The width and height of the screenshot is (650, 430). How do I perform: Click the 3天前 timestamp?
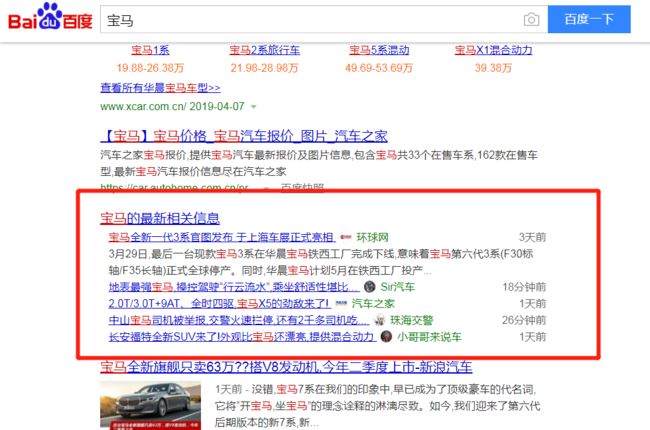coord(532,237)
